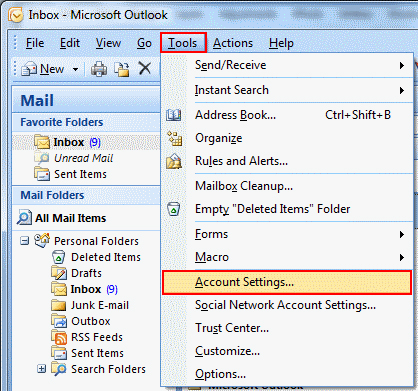
Task: Click the Organize icon in Tools menu
Action: point(175,138)
